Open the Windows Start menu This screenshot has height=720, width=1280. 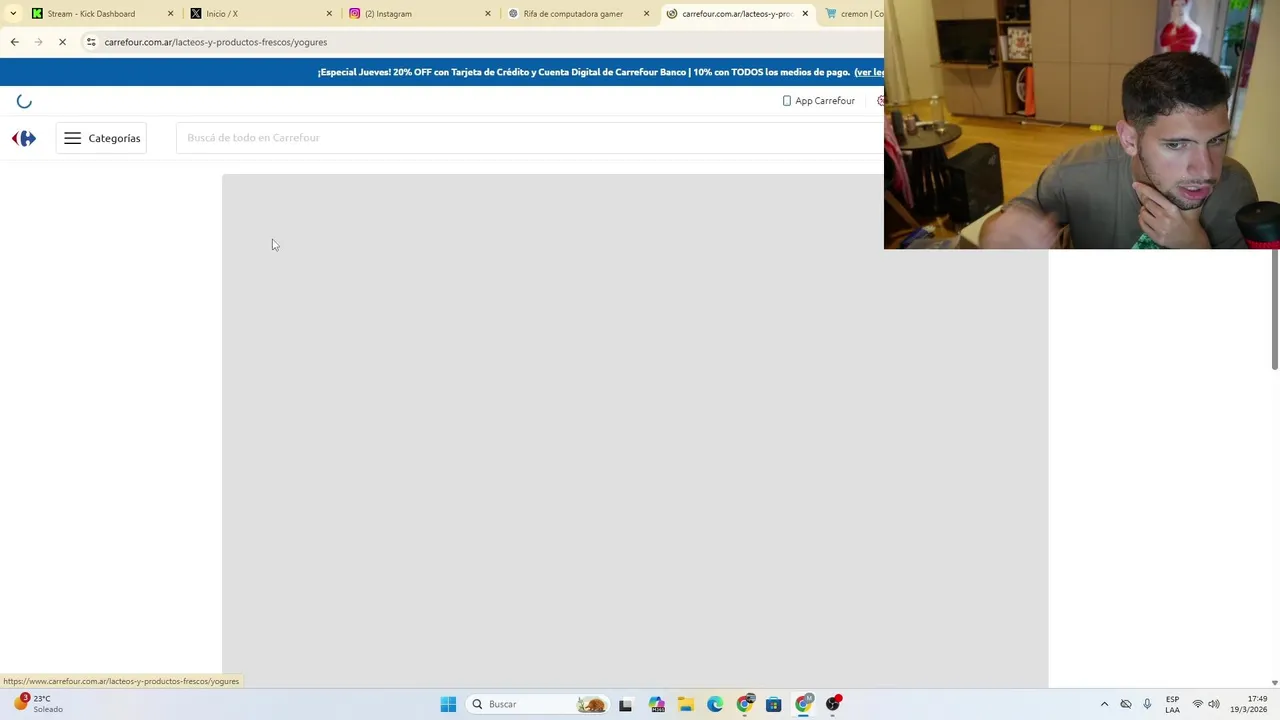(448, 704)
